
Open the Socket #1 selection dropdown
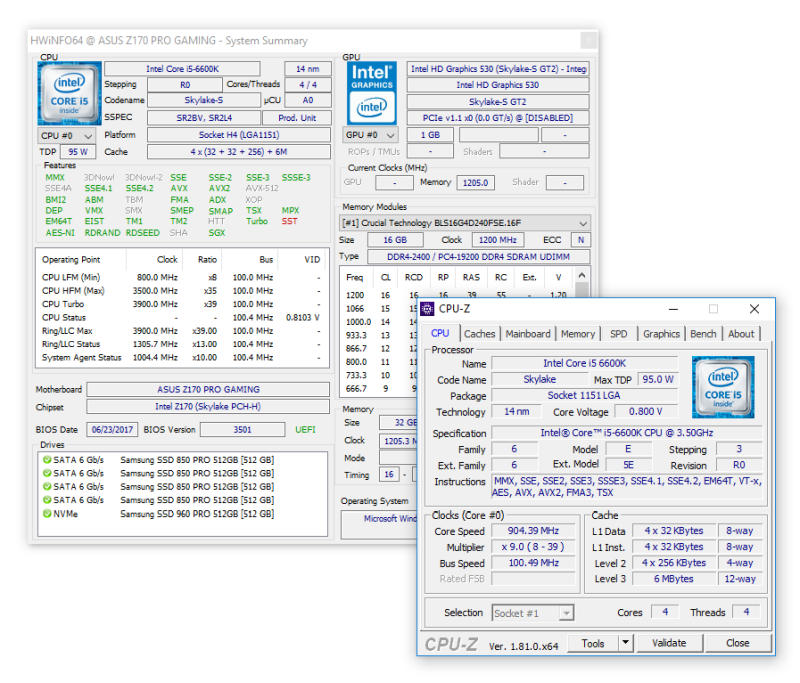(x=533, y=613)
